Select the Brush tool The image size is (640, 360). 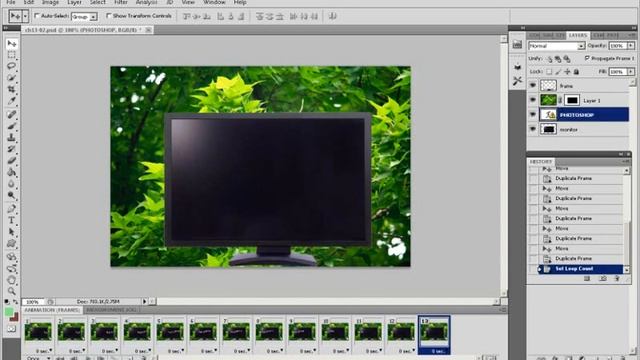(x=11, y=126)
